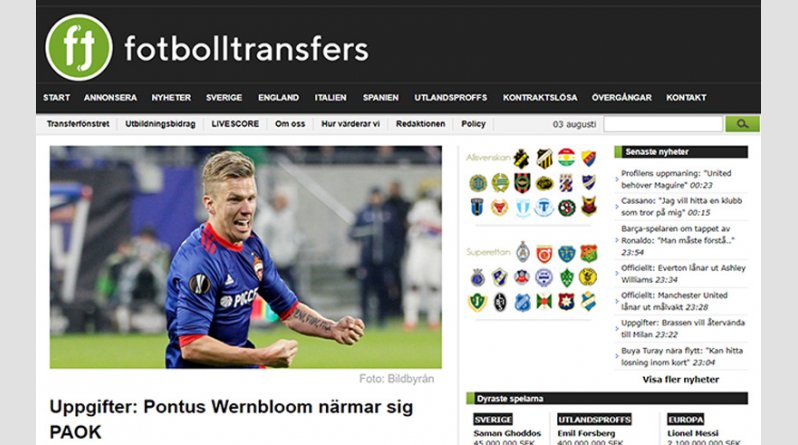Open the Degerfors red crest in Superettan

tap(544, 253)
